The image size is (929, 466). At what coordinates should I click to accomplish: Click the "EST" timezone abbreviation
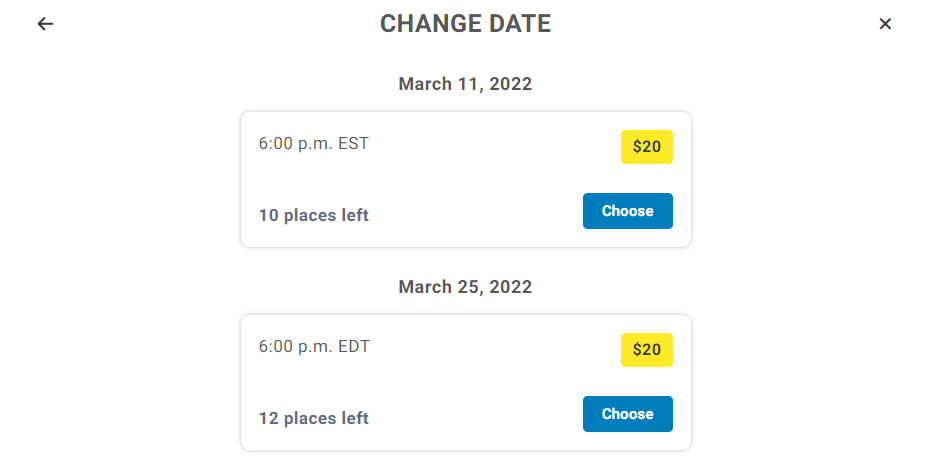[x=353, y=143]
